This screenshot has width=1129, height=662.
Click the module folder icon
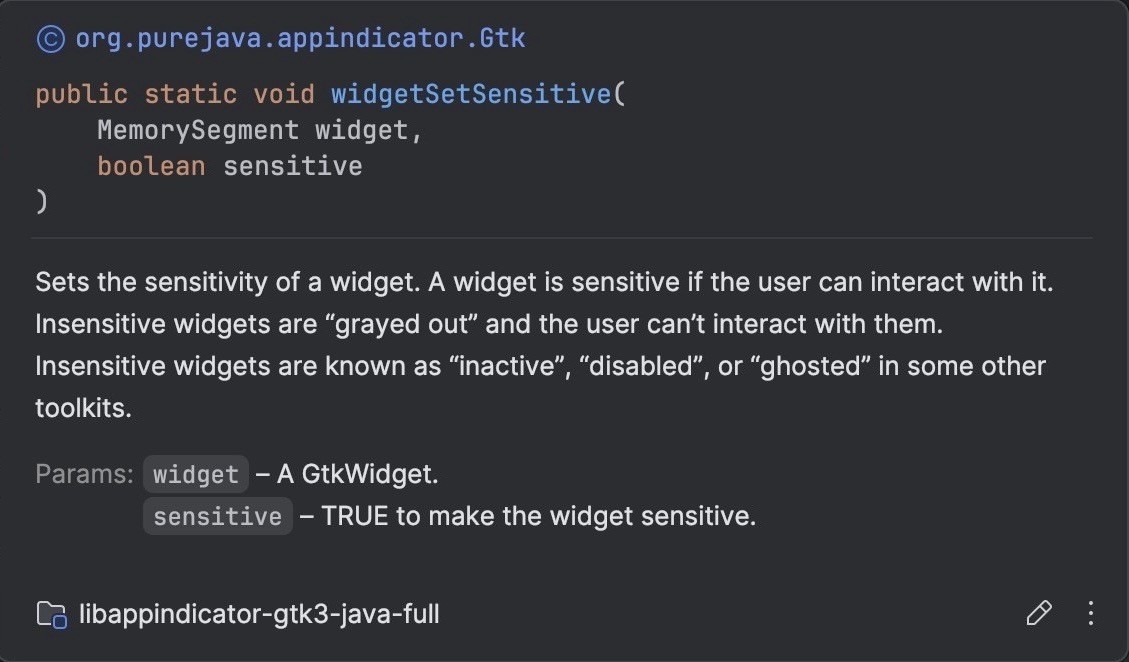pyautogui.click(x=52, y=614)
